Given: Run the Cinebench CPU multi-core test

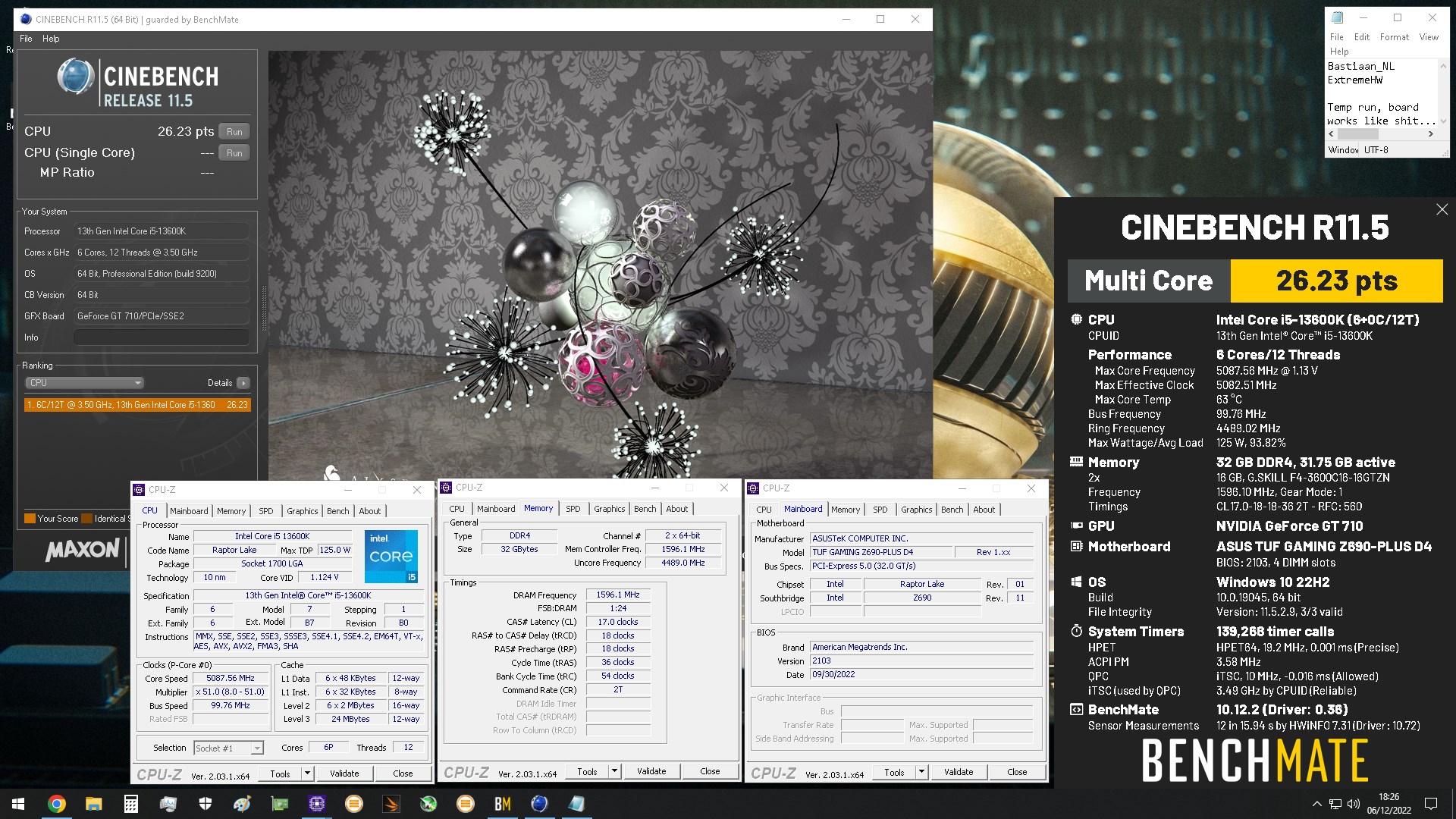Looking at the screenshot, I should click(234, 132).
